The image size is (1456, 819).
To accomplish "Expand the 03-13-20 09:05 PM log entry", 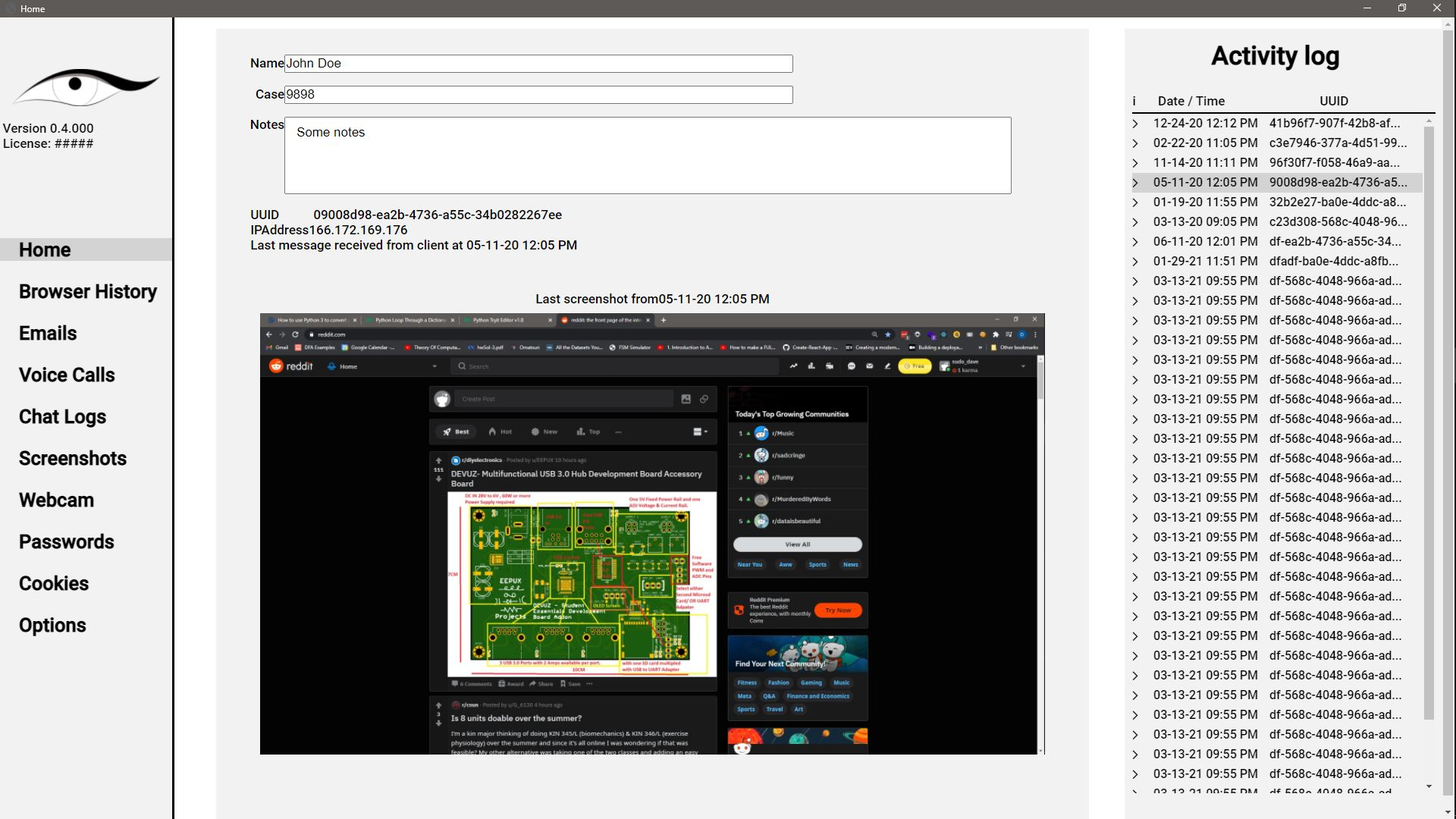I will coord(1135,222).
